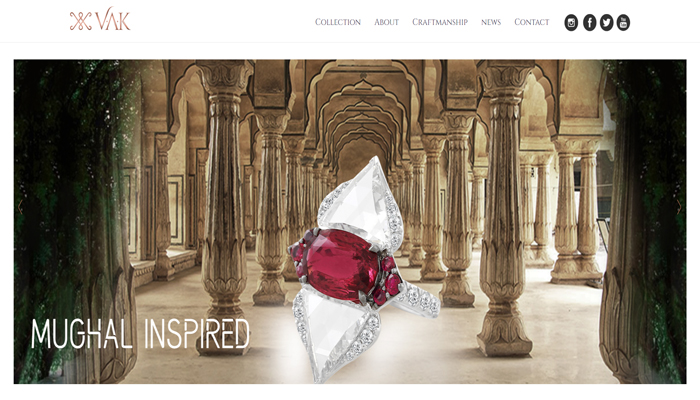This screenshot has width=700, height=400.
Task: Click the VAK wordmark logo
Action: click(113, 19)
